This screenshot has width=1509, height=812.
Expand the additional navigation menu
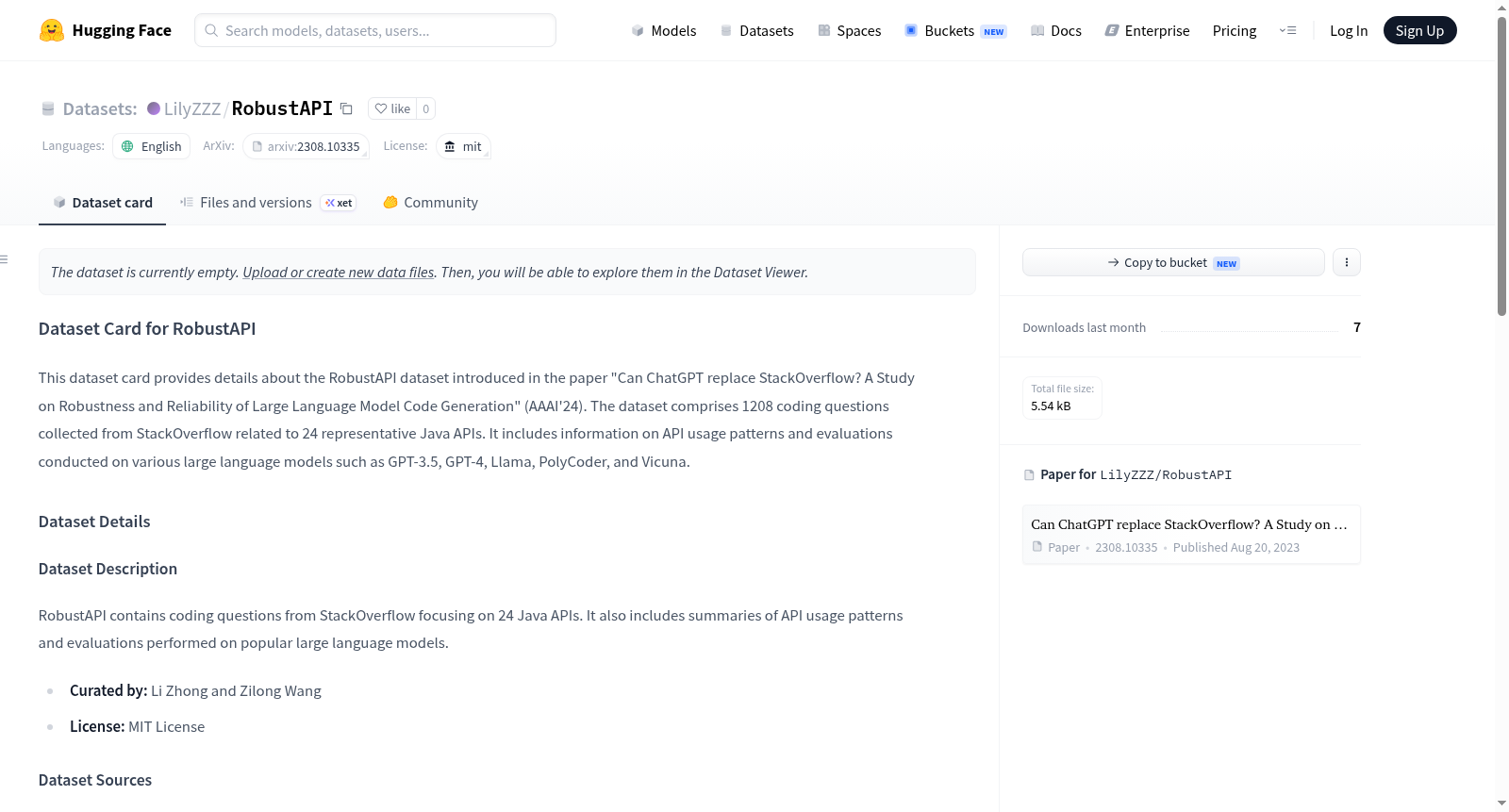[1287, 30]
